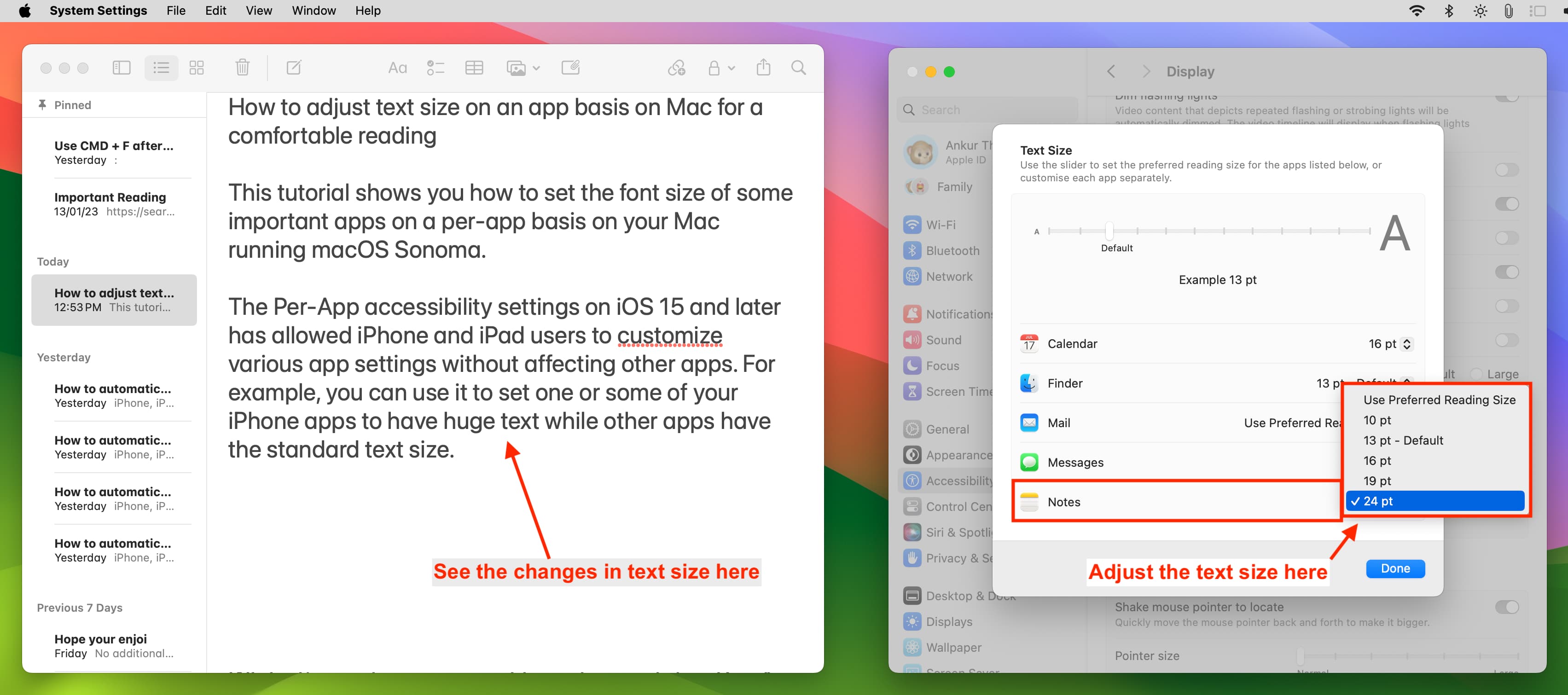Viewport: 1568px width, 695px height.
Task: Toggle Dim flashing lights switch
Action: (x=1506, y=98)
